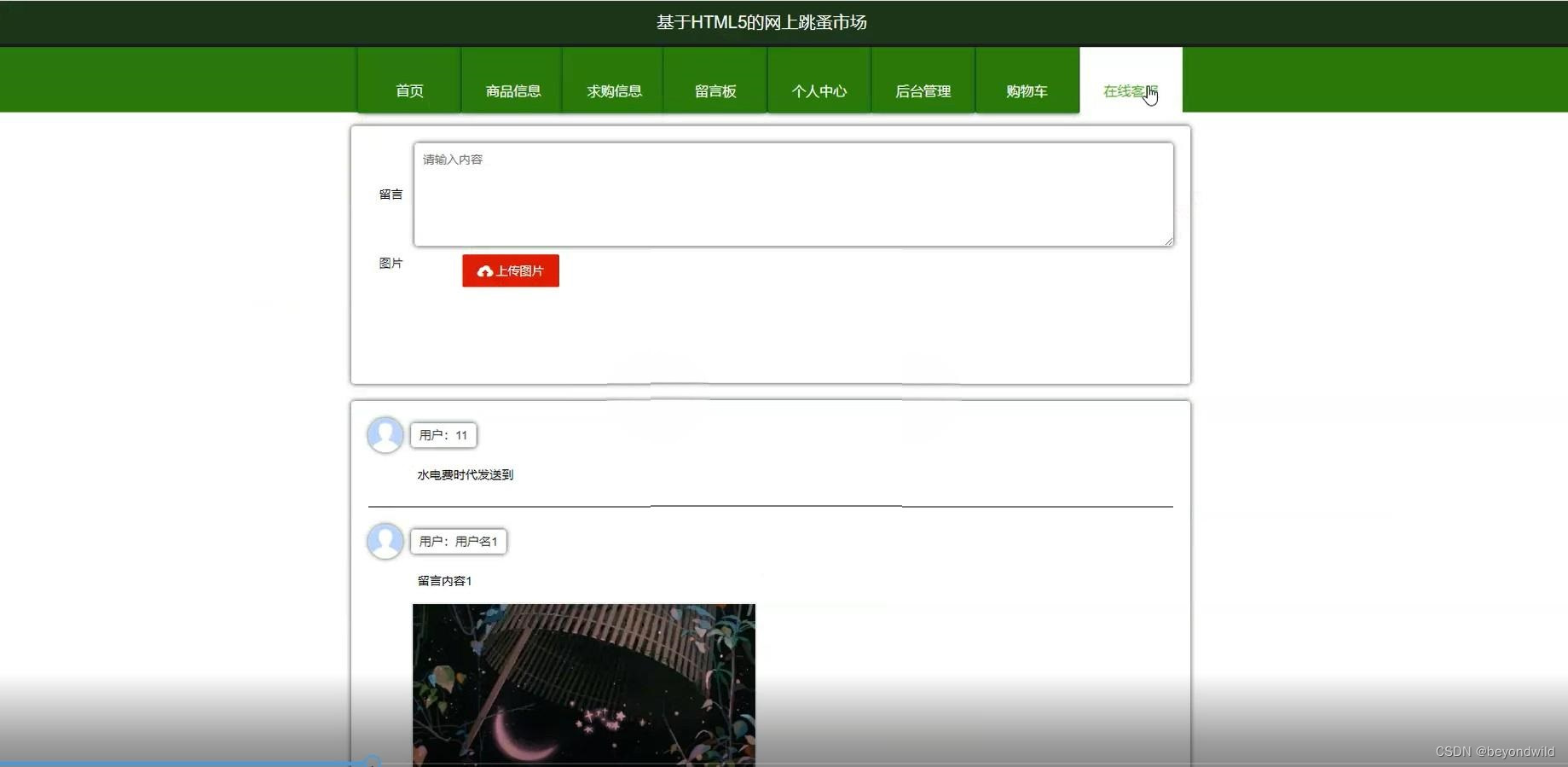Click the red 上传图片 button
The height and width of the screenshot is (767, 1568).
coord(511,270)
